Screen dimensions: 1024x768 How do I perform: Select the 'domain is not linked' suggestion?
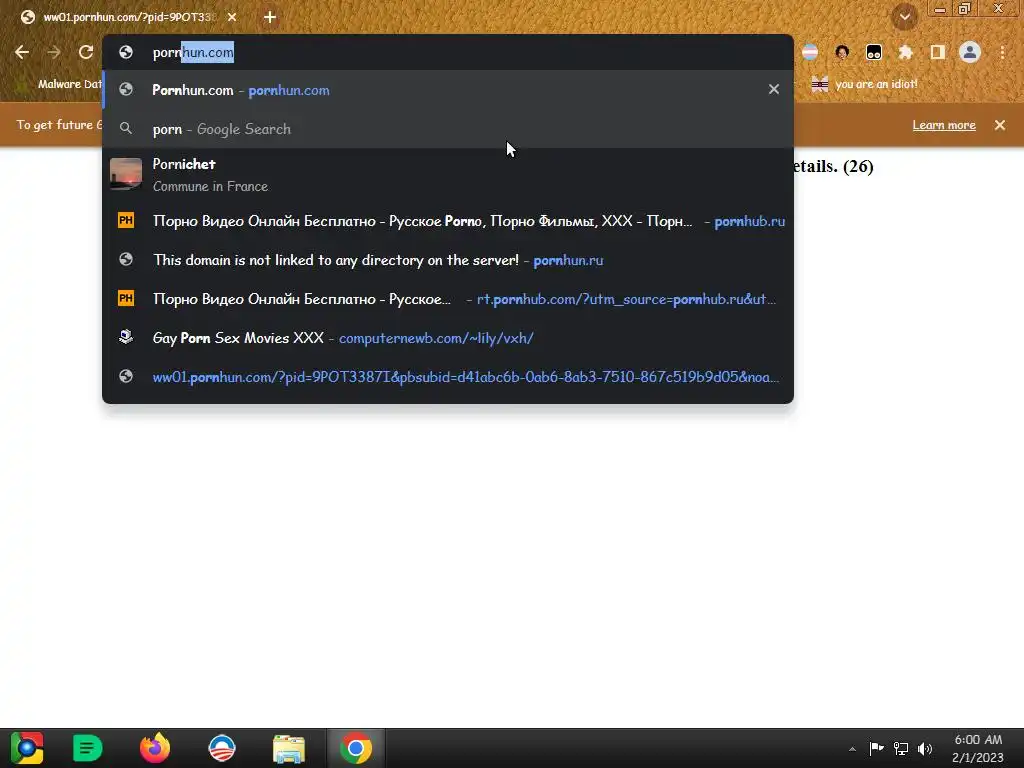click(x=448, y=260)
